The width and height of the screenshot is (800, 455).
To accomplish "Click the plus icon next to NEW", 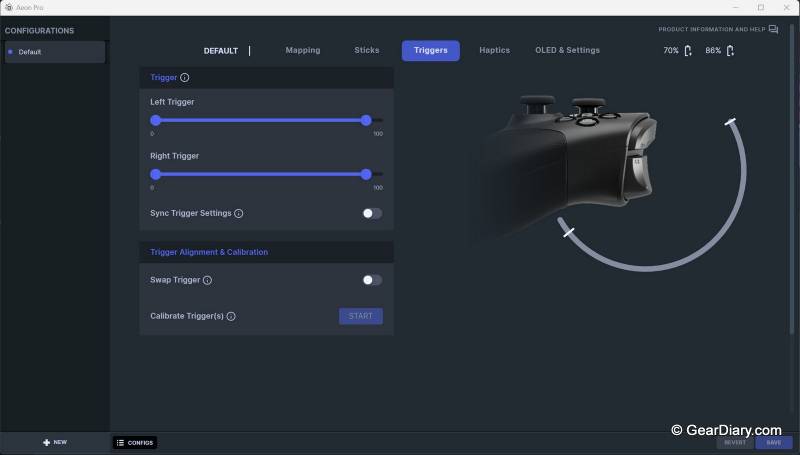I will [x=46, y=442].
